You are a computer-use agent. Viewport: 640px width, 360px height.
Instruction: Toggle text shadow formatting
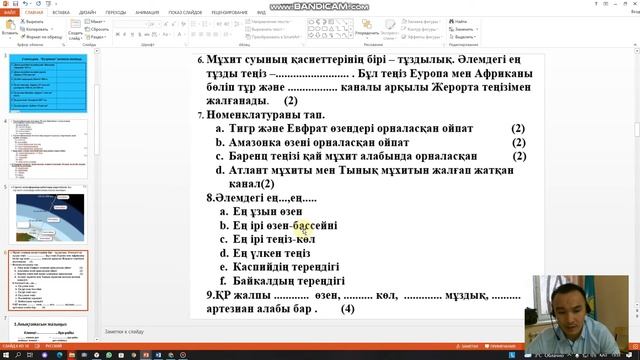click(x=140, y=35)
